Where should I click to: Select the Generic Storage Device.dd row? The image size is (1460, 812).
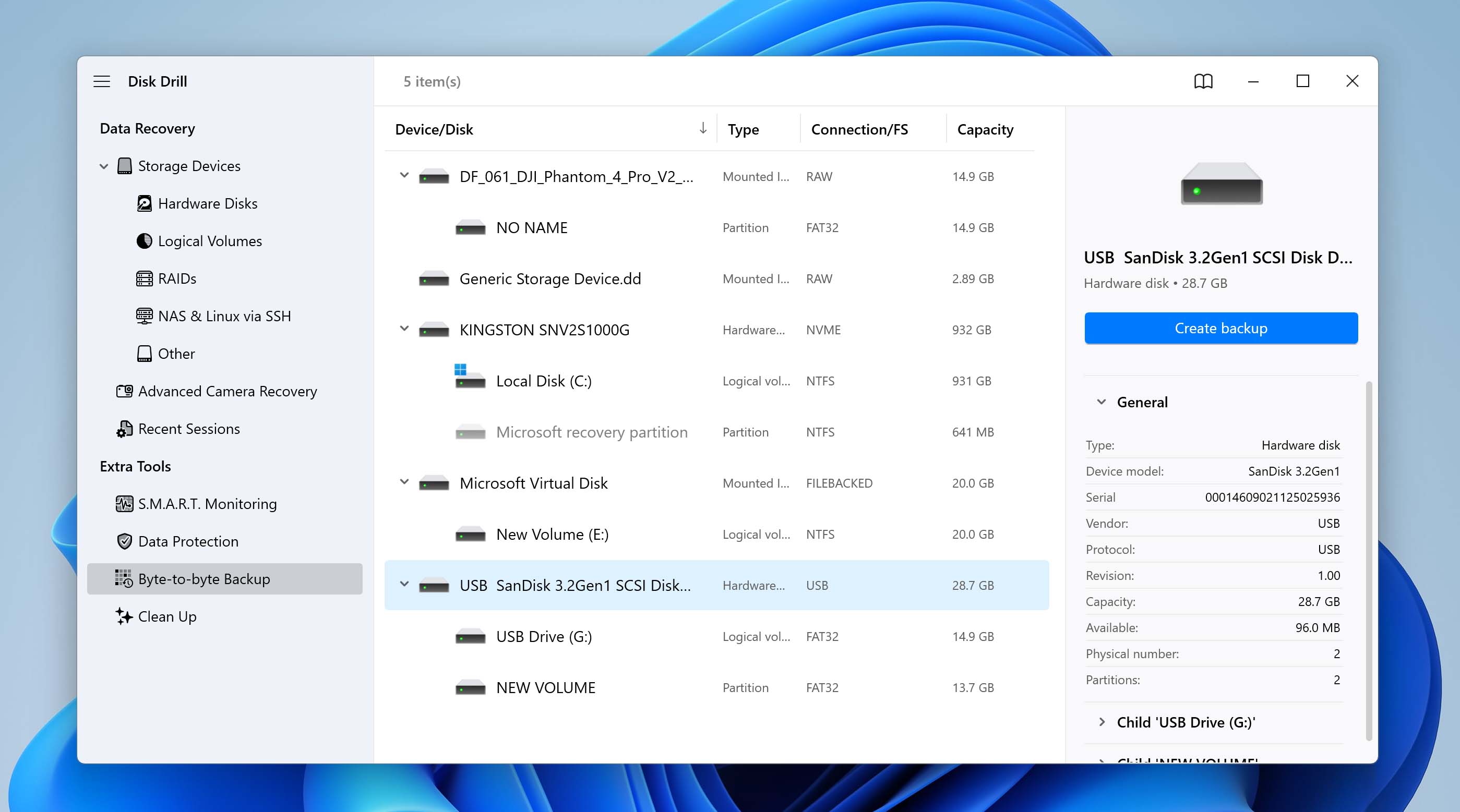coord(716,279)
